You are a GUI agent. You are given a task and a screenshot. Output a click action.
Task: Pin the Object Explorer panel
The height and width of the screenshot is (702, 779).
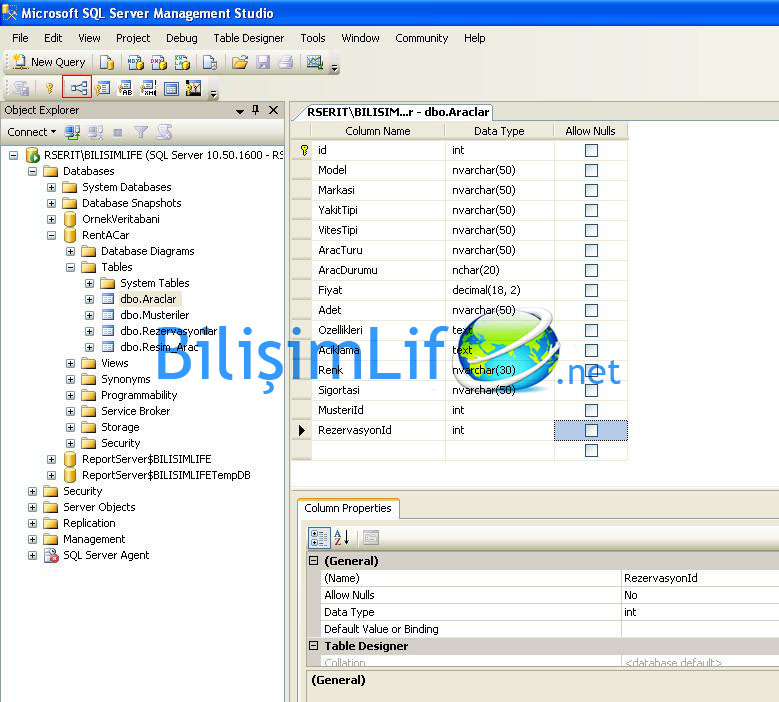[x=255, y=110]
